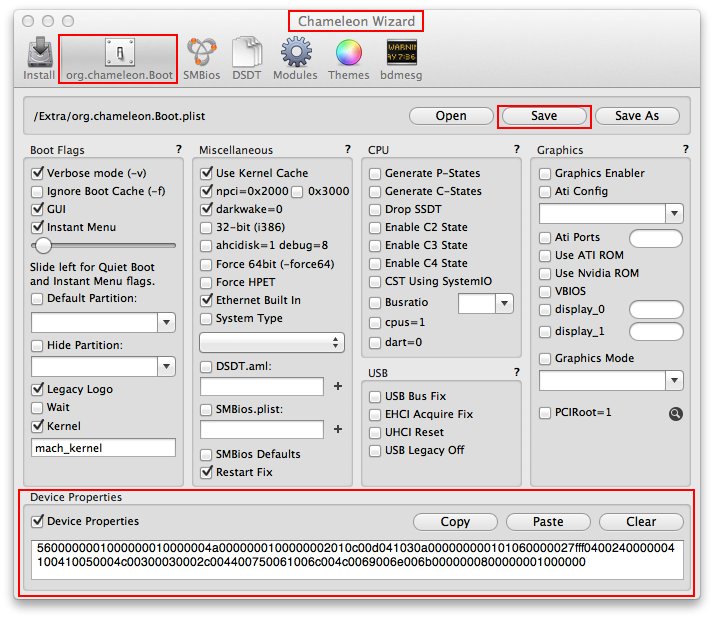Click the display_1 value field

point(656,332)
